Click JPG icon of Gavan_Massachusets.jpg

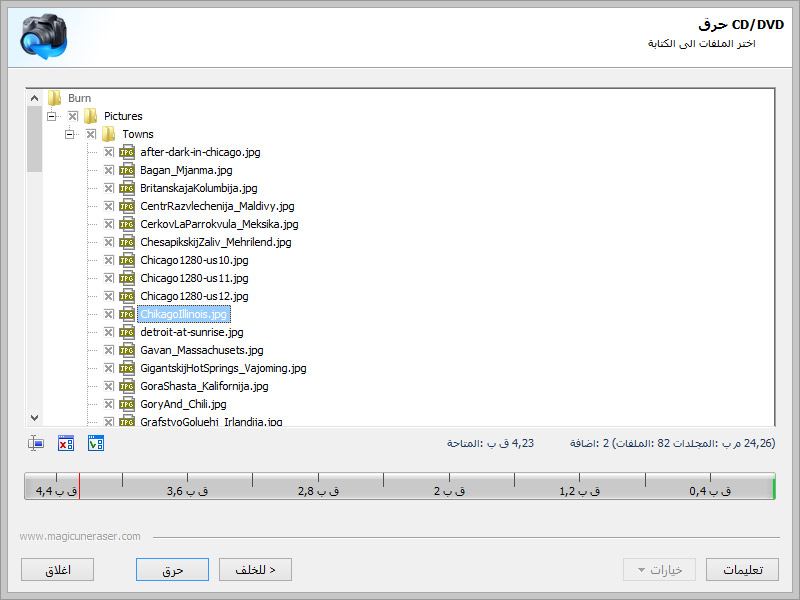click(127, 351)
